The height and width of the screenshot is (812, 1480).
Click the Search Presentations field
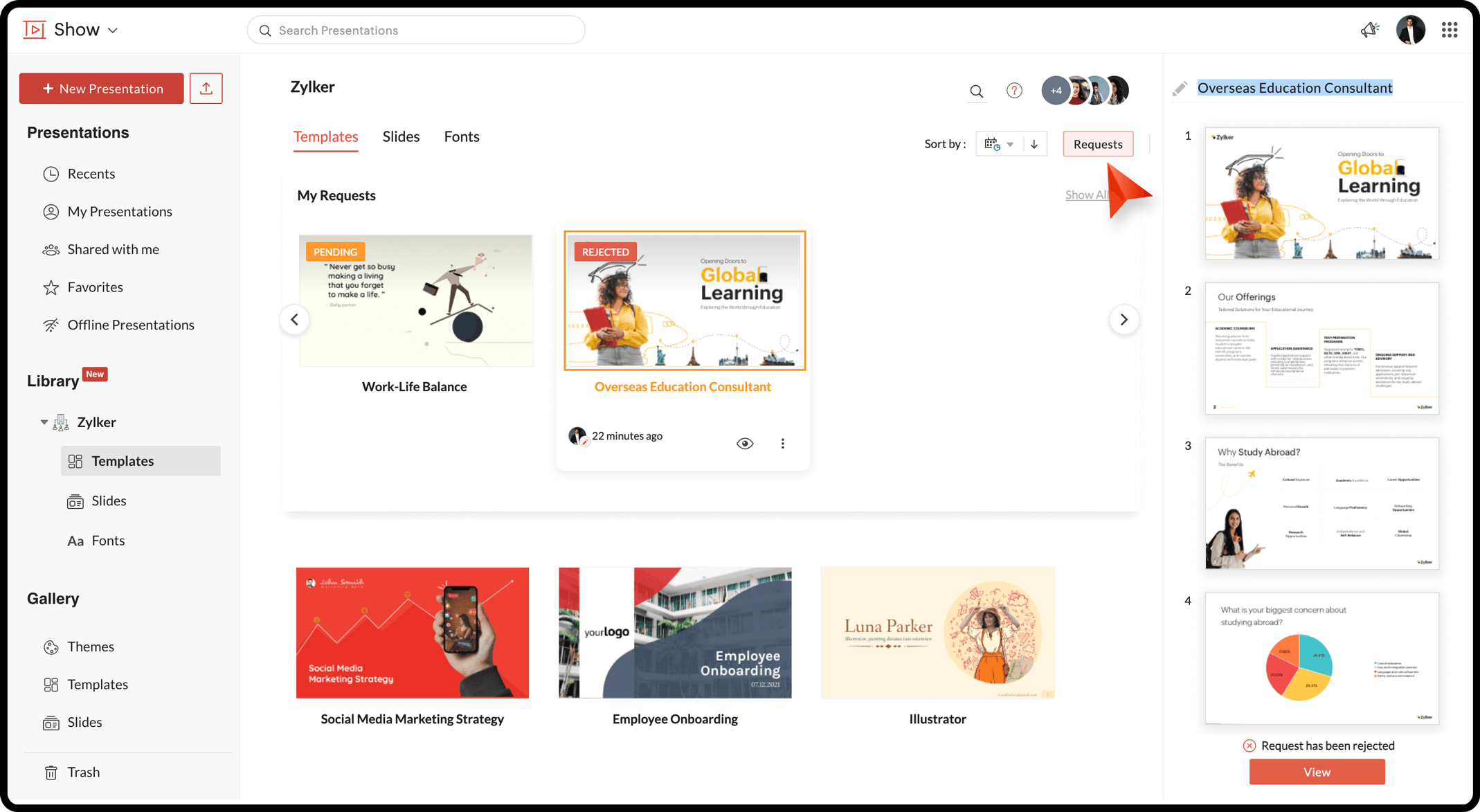tap(416, 30)
